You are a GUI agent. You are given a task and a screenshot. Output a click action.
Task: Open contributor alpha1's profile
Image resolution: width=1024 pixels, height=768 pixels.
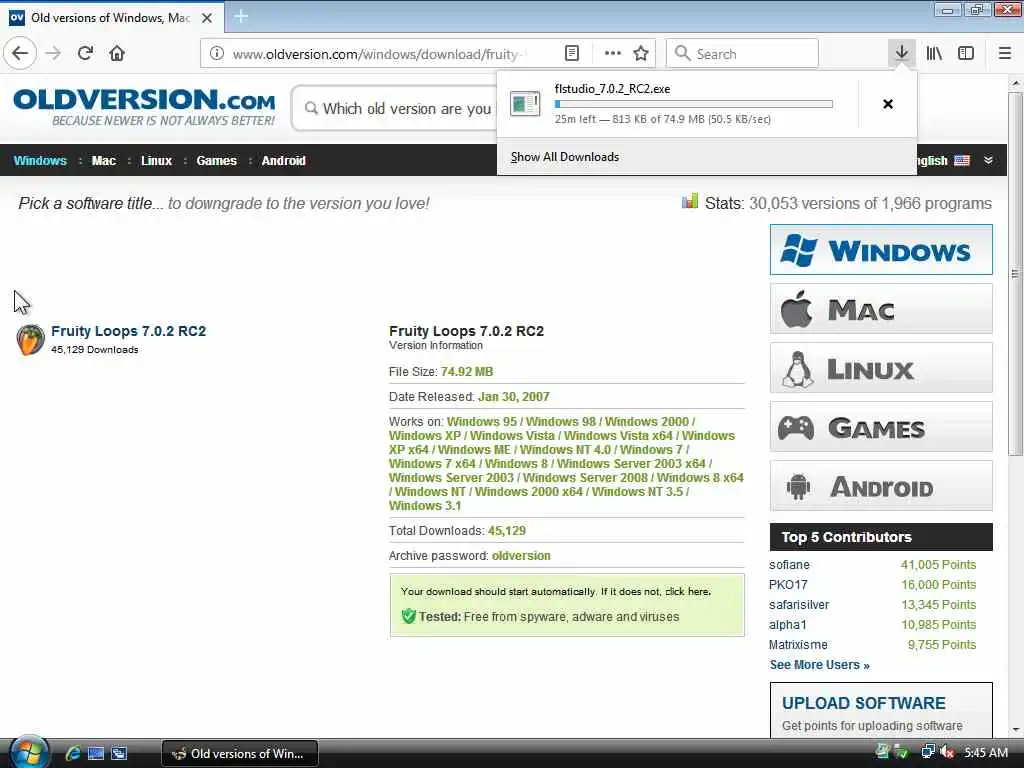coord(788,625)
